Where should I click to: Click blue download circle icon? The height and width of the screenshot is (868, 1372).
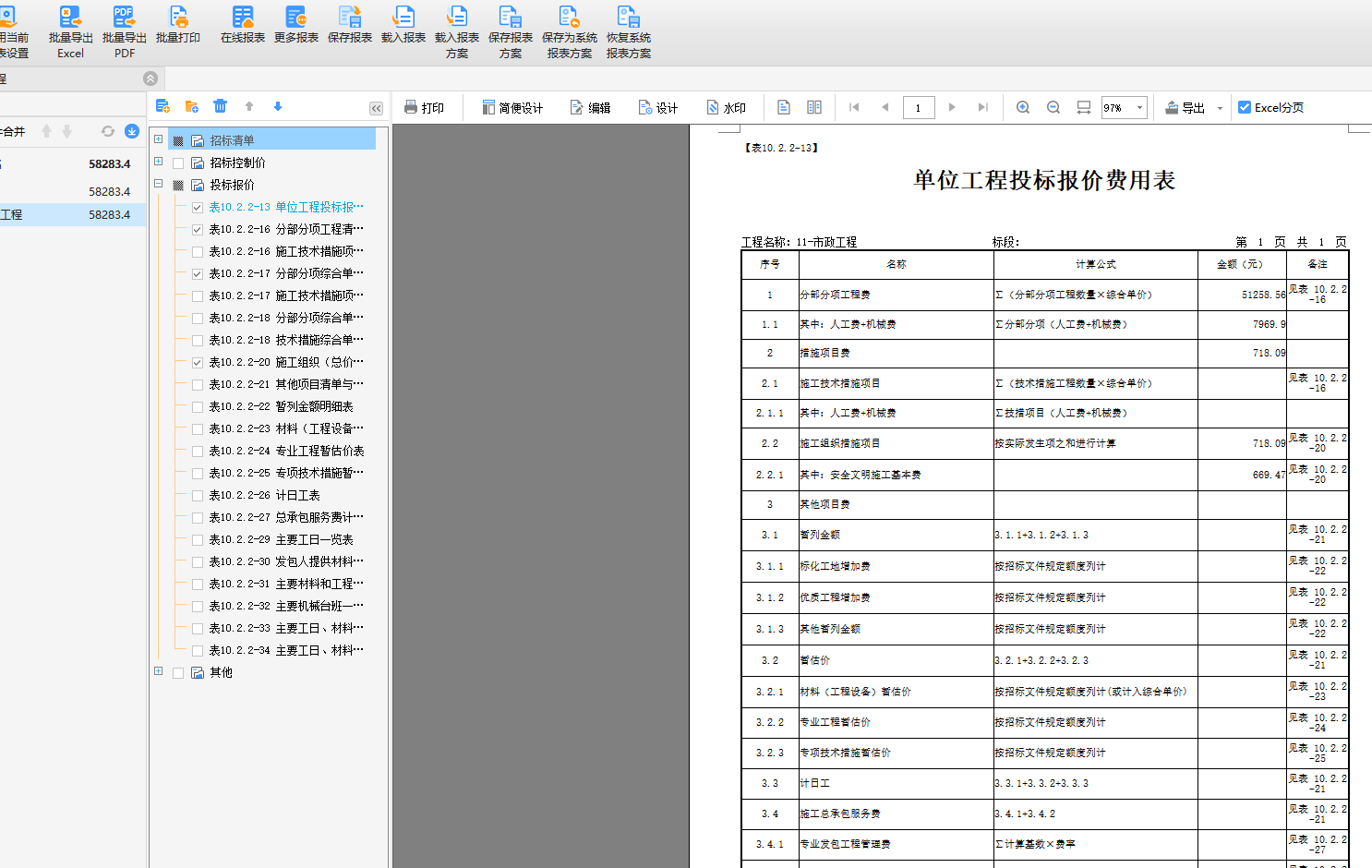(132, 131)
